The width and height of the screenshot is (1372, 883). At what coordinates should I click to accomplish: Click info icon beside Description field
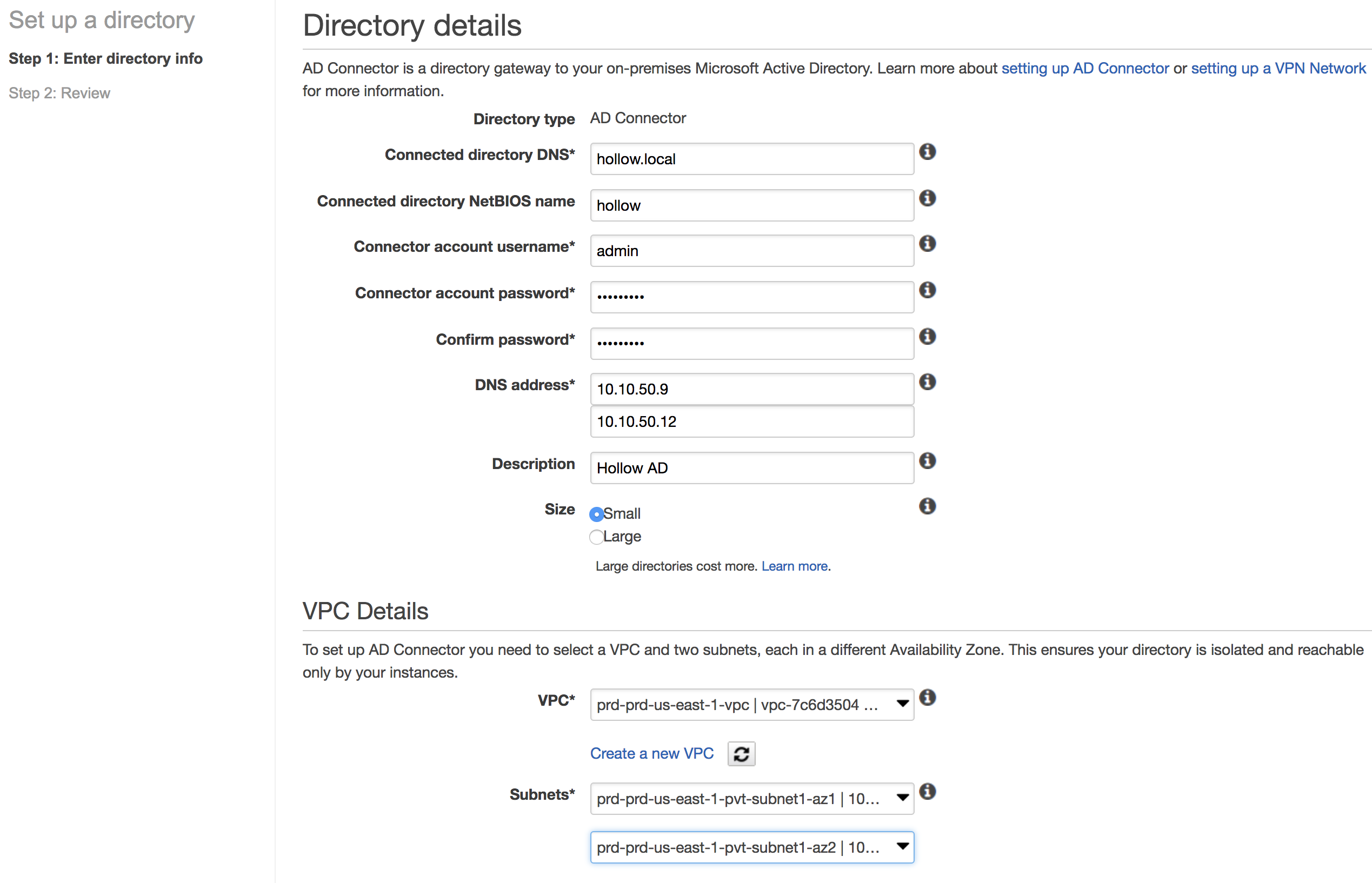pos(927,461)
